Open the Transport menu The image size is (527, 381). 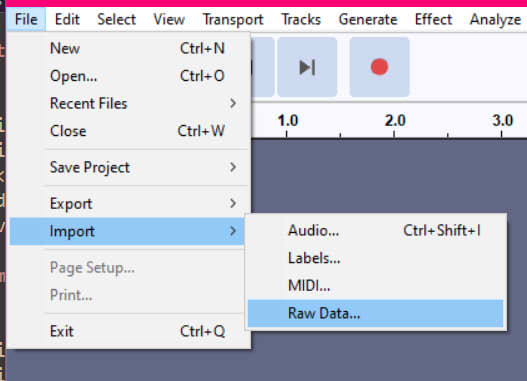233,19
